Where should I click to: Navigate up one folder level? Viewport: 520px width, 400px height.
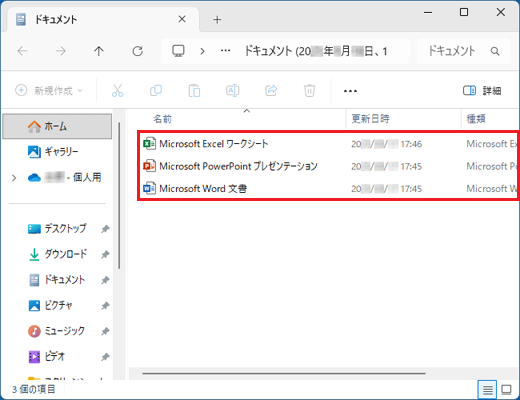click(x=99, y=51)
